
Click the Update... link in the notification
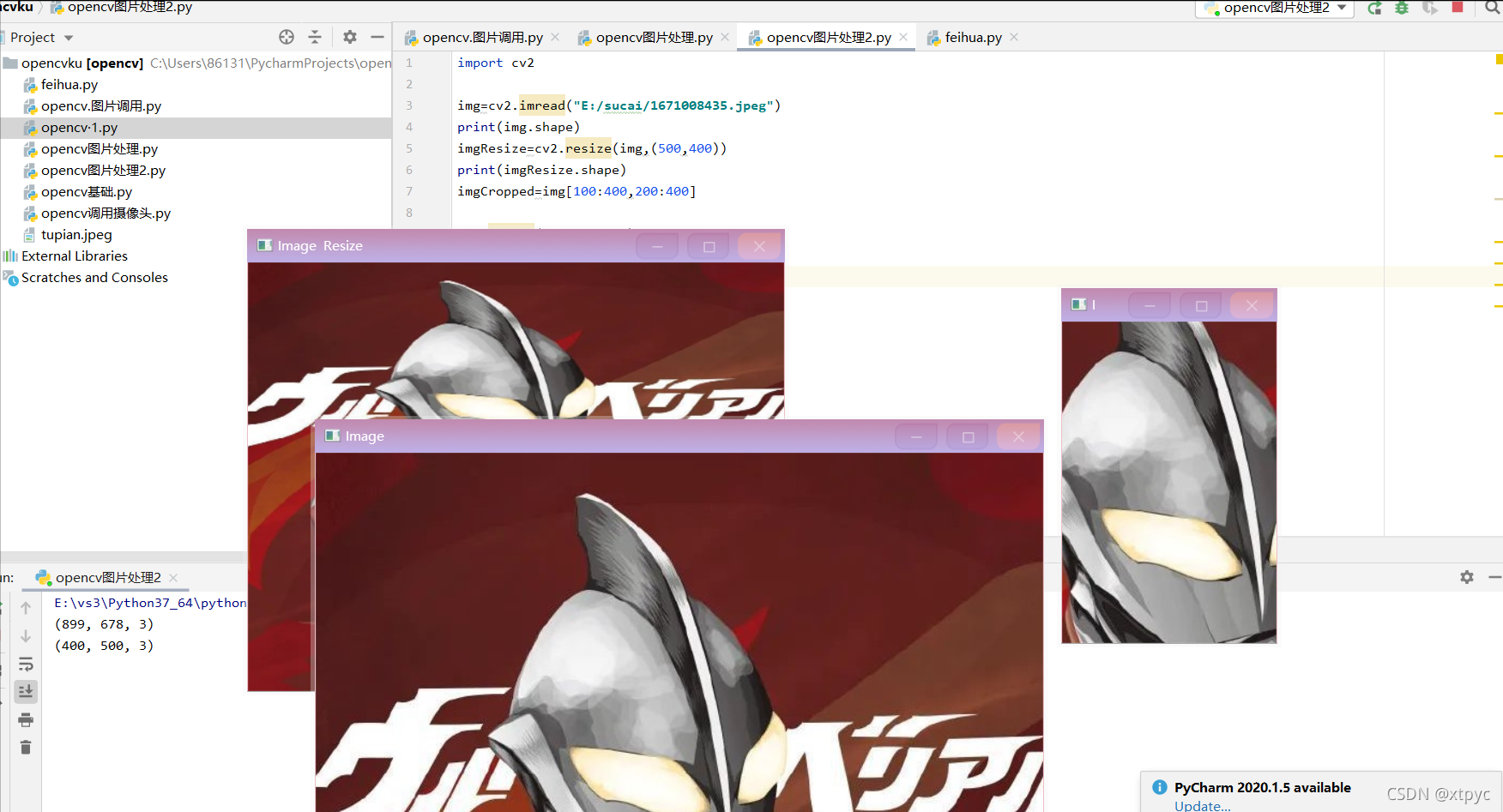[x=1202, y=806]
